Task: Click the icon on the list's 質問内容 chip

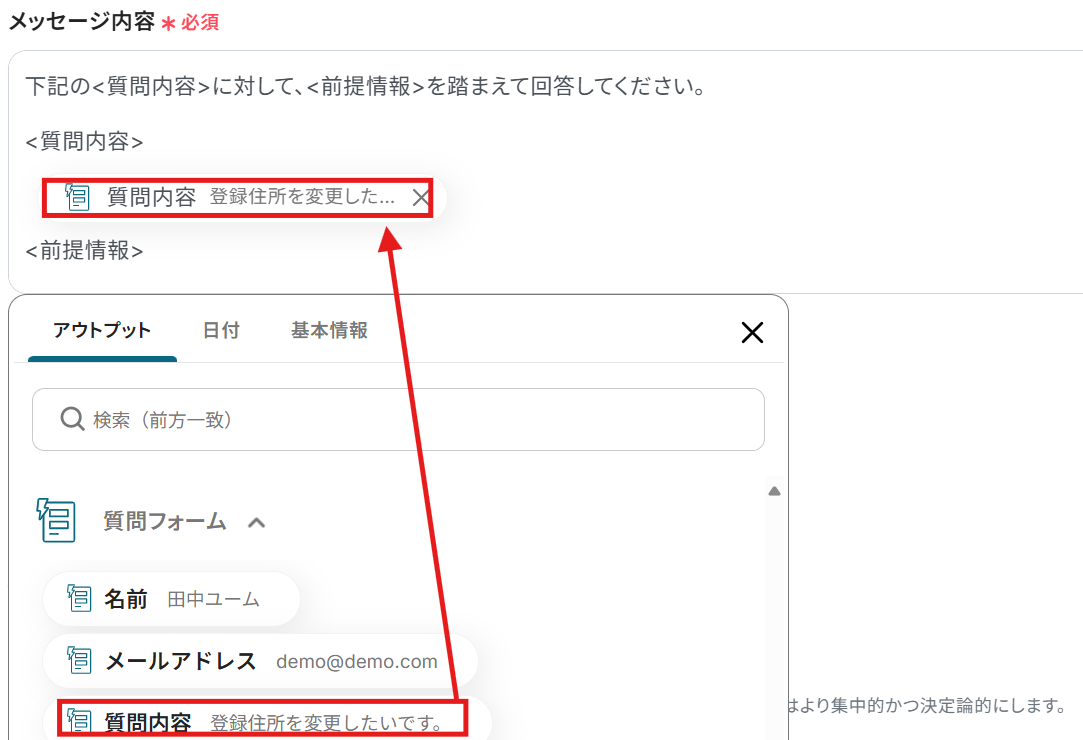Action: point(79,722)
